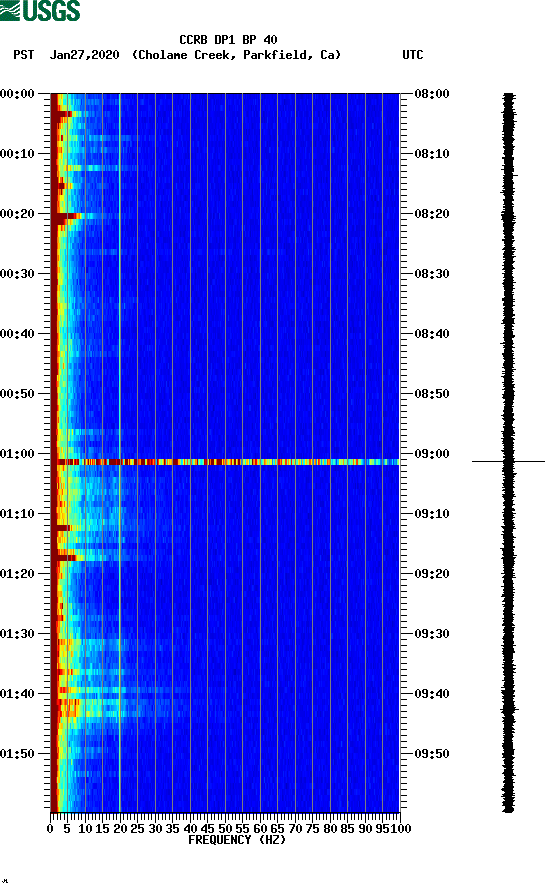Viewport: 552px width, 892px height.
Task: Click the 'PST' timezone label
Action: coord(24,55)
